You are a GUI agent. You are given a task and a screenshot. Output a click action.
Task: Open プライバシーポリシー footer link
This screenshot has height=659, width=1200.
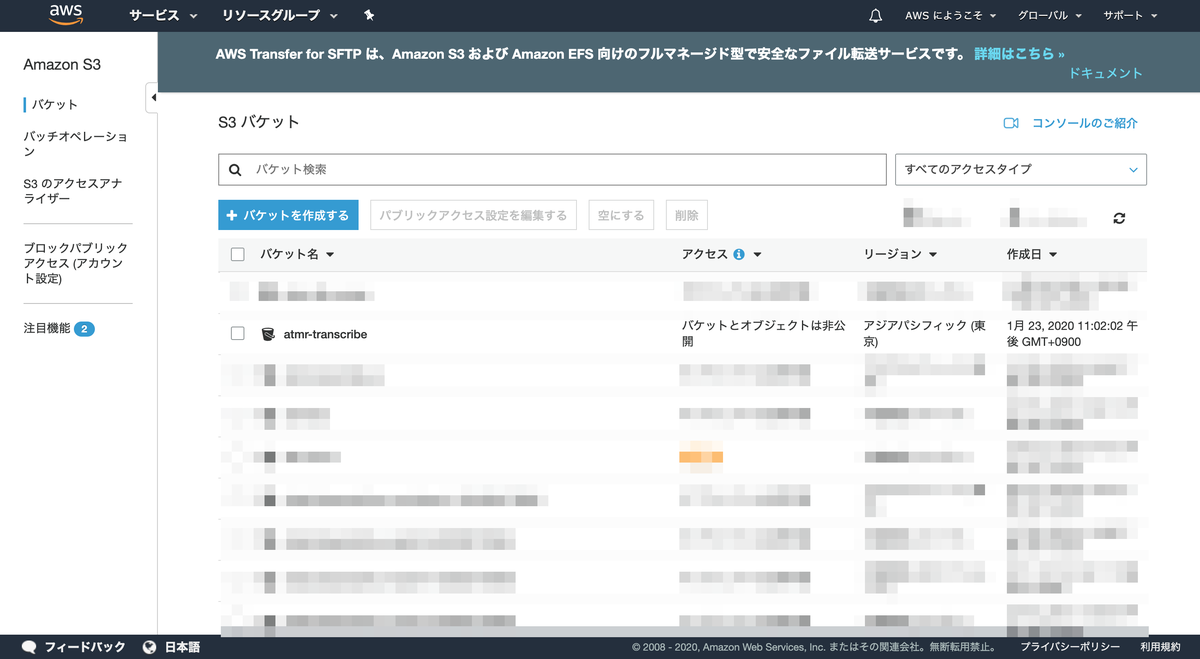[x=1070, y=647]
